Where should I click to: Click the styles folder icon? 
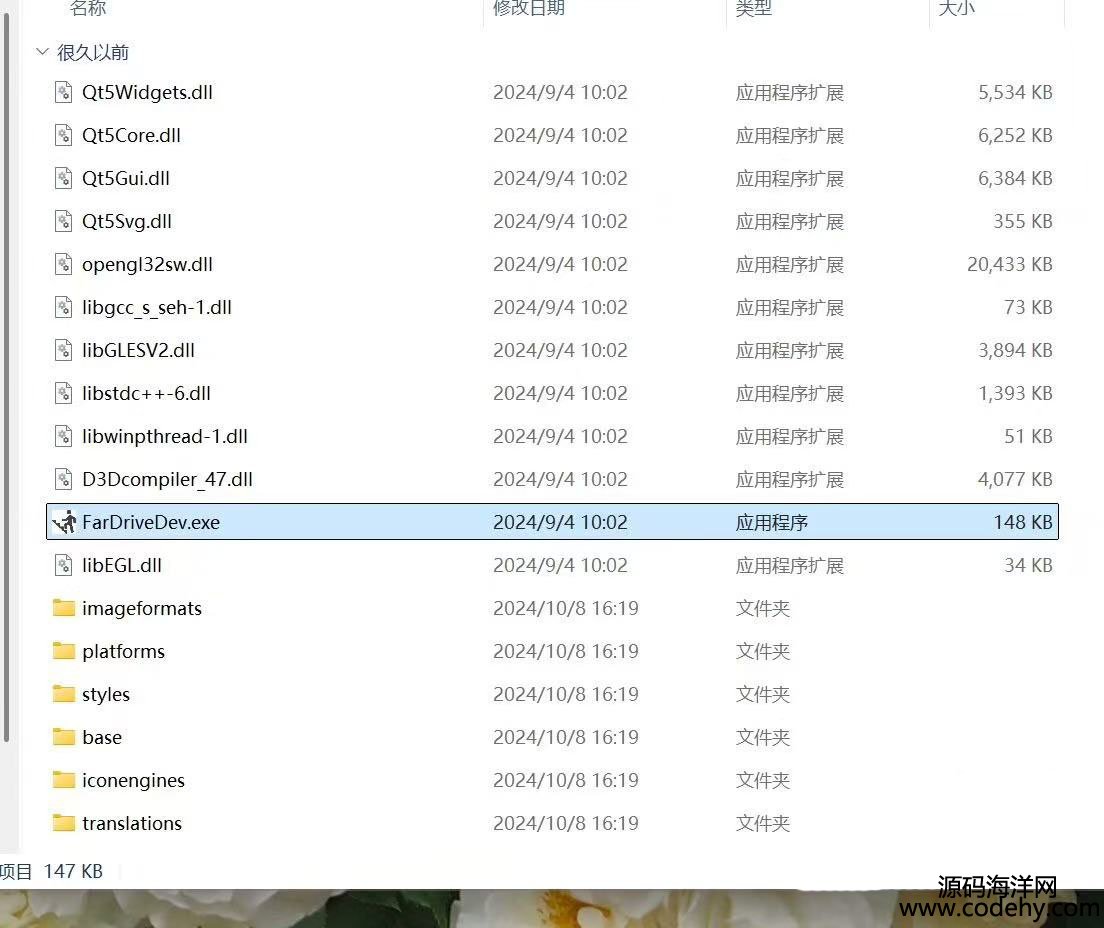pyautogui.click(x=63, y=694)
